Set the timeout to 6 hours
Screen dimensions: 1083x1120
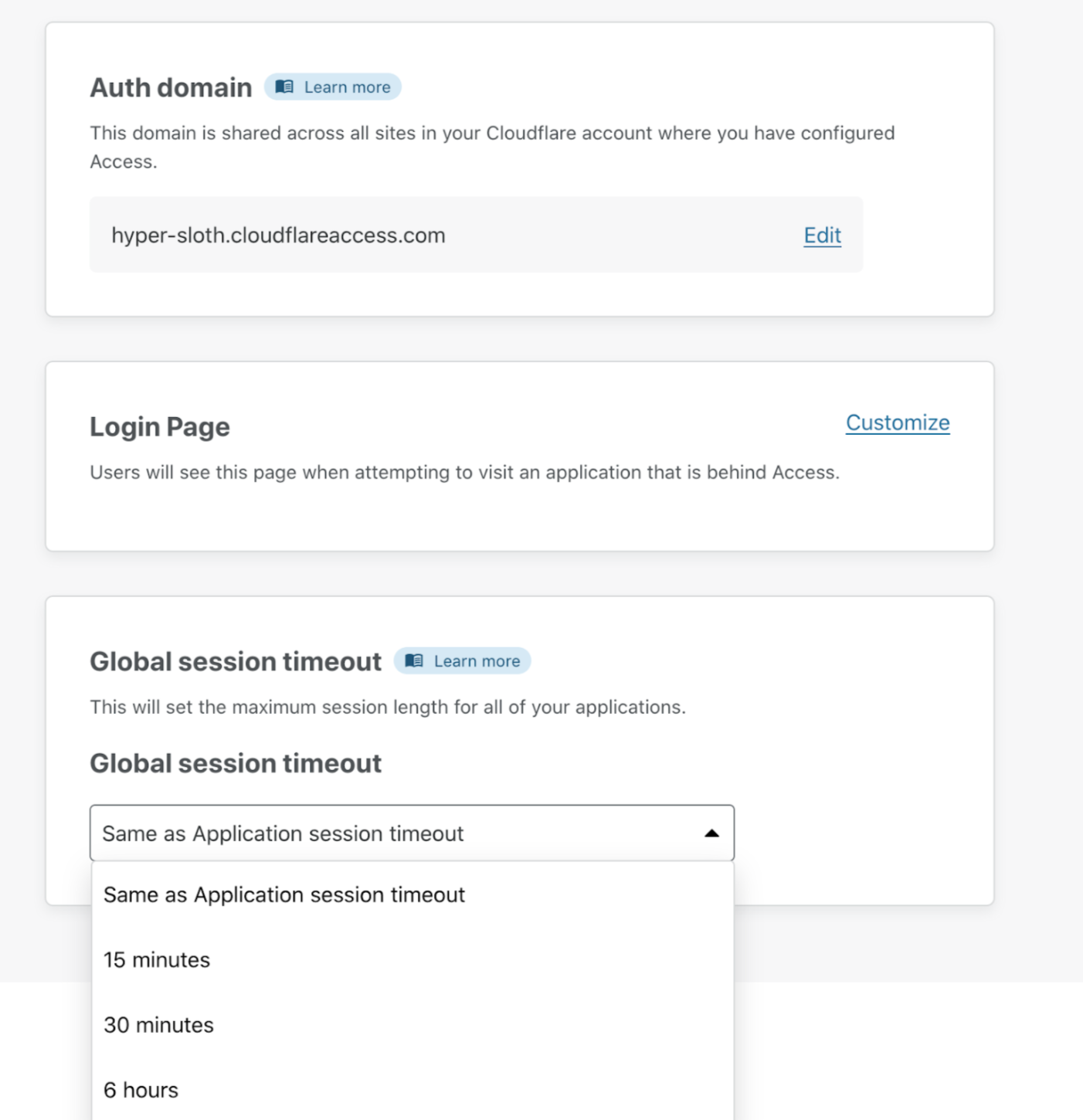point(141,1090)
